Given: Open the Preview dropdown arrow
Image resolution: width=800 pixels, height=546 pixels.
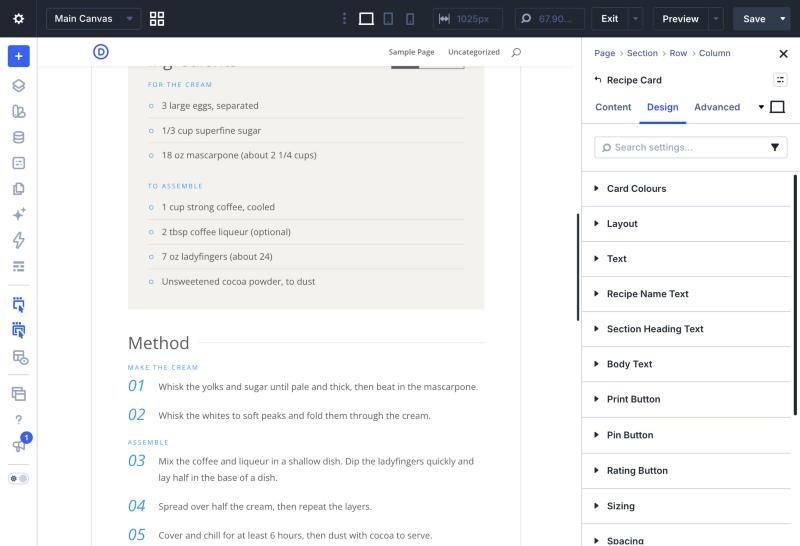Looking at the screenshot, I should pyautogui.click(x=716, y=19).
